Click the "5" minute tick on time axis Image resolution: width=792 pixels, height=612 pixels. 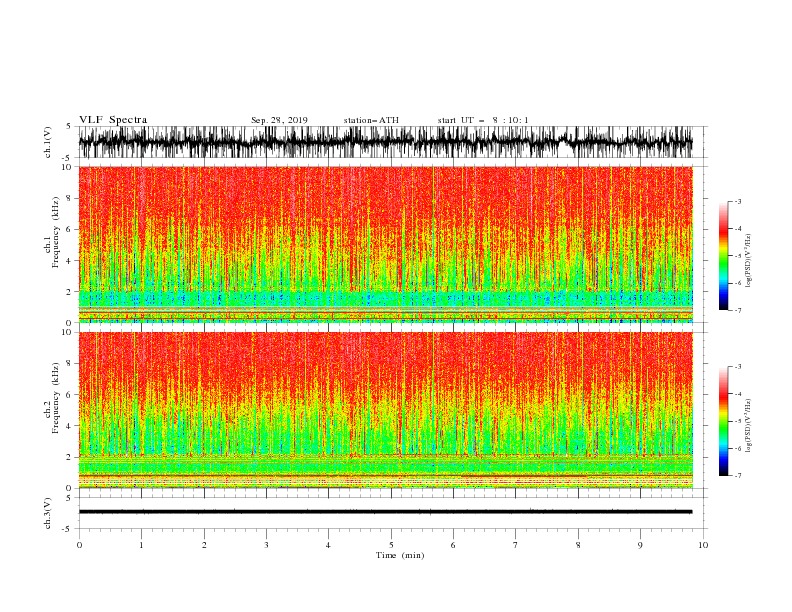(391, 545)
